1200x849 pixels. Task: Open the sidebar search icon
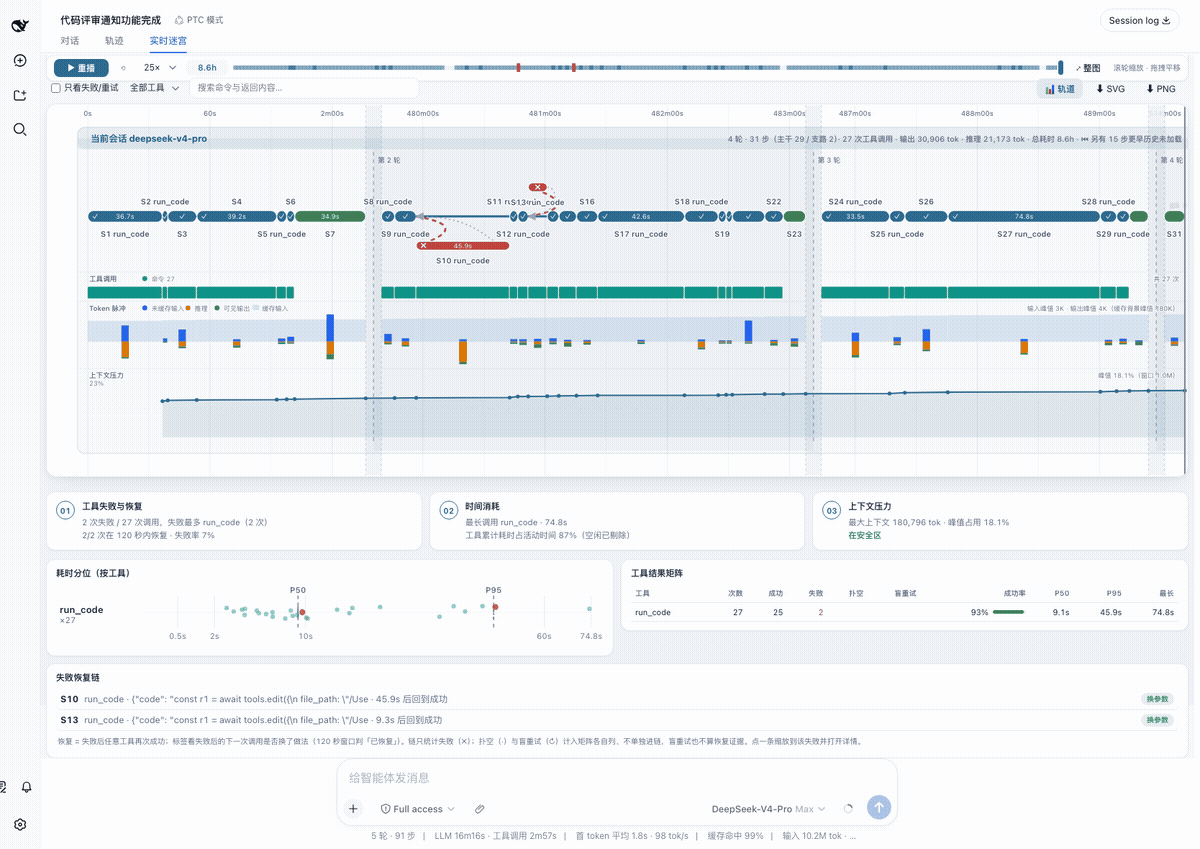[x=20, y=129]
